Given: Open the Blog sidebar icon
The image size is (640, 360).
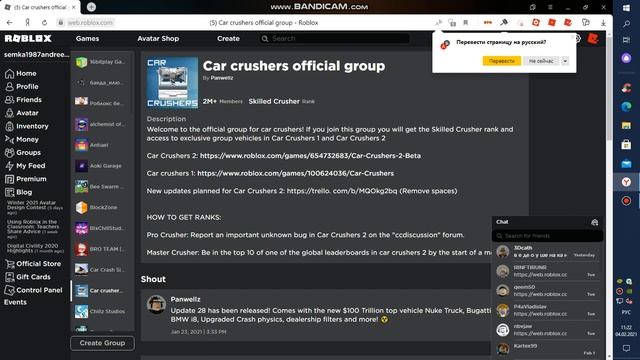Looking at the screenshot, I should coord(9,192).
